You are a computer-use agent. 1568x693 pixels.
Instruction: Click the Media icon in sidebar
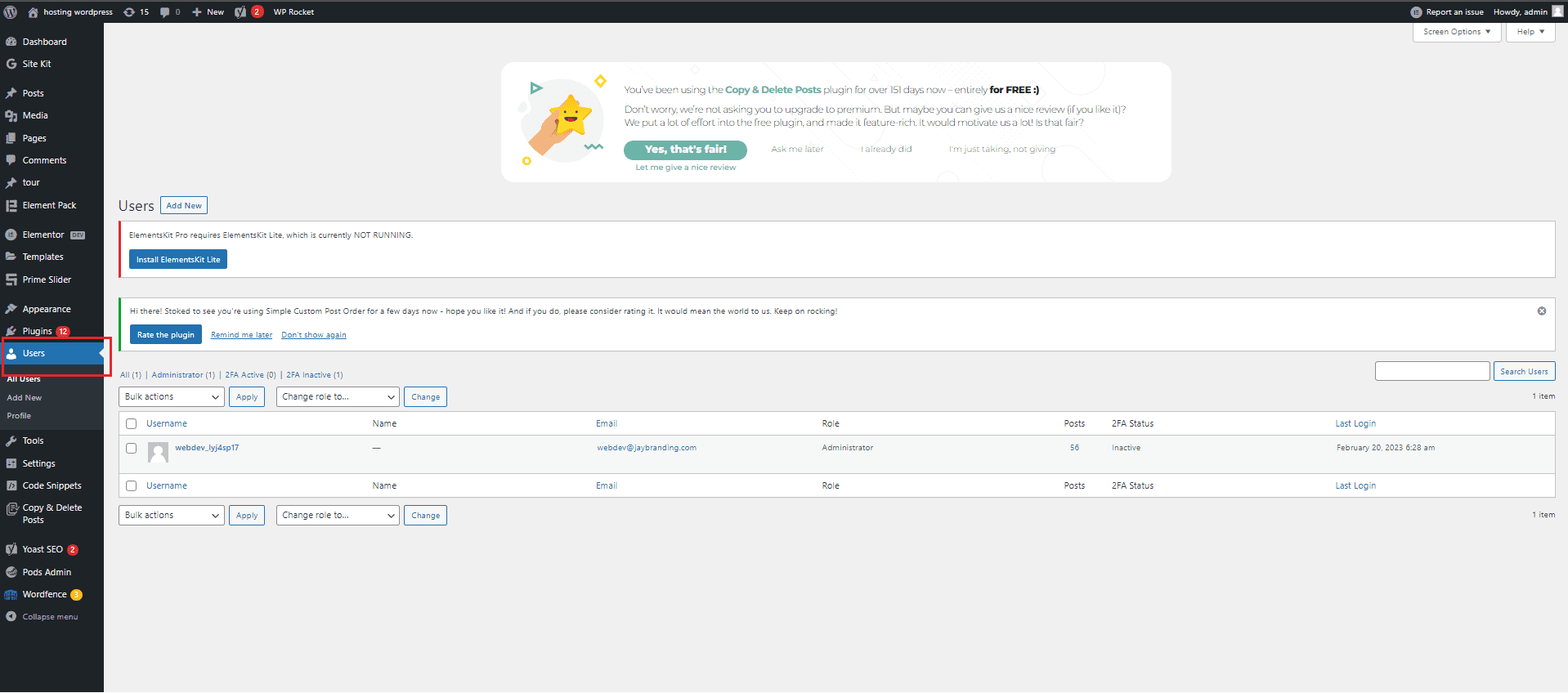click(x=11, y=116)
